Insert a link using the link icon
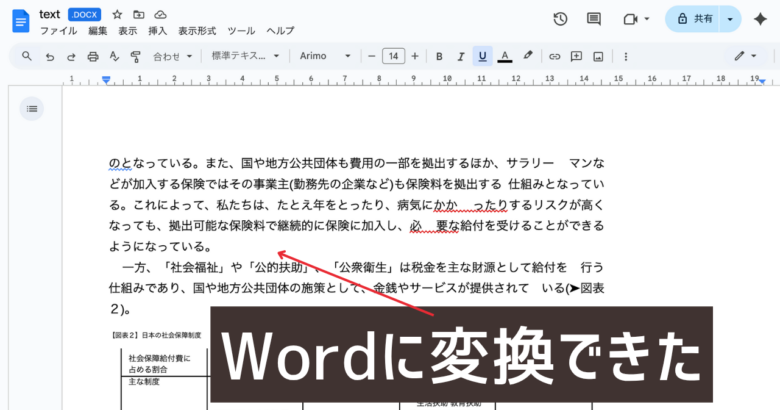The image size is (780, 410). coord(554,56)
